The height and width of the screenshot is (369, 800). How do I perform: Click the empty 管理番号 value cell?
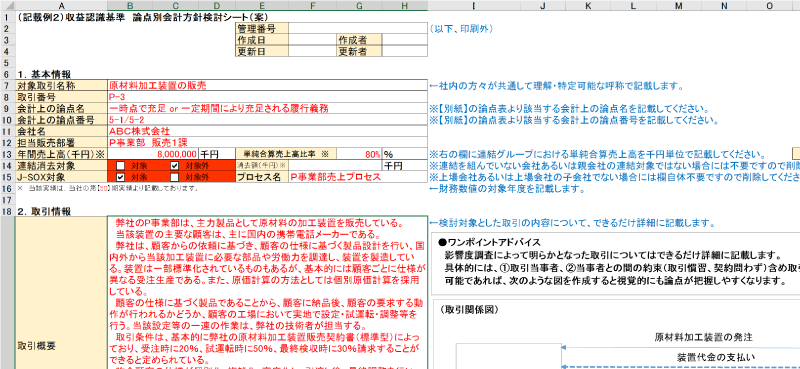tap(358, 28)
